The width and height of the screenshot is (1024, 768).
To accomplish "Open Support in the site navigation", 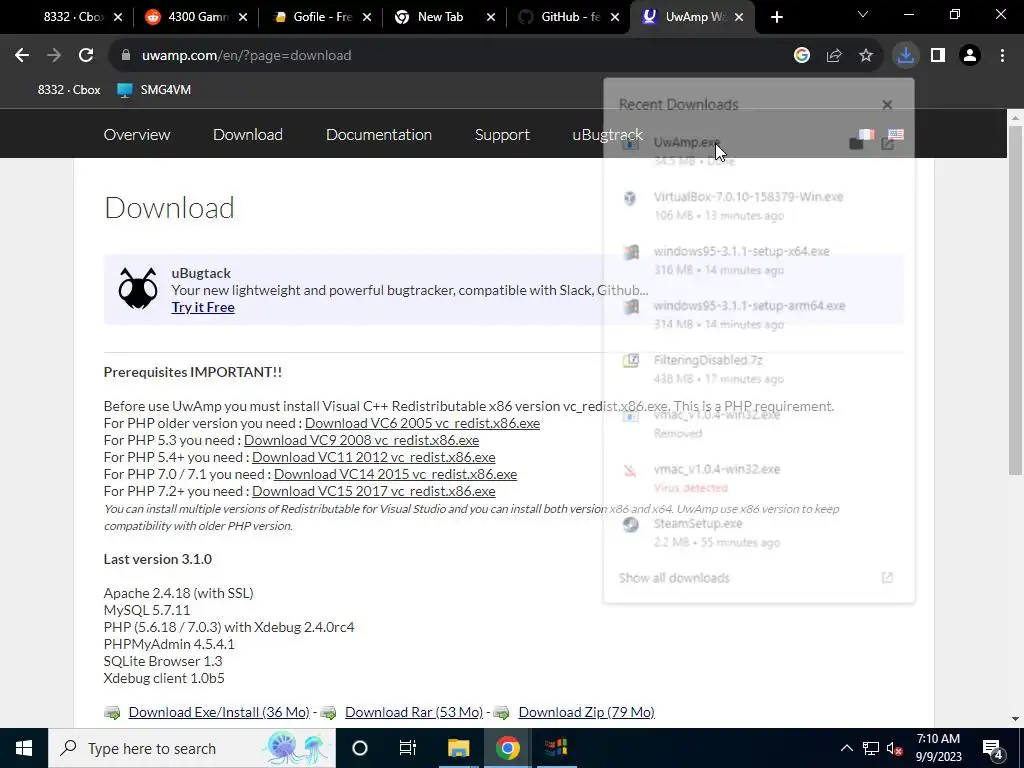I will click(x=502, y=135).
